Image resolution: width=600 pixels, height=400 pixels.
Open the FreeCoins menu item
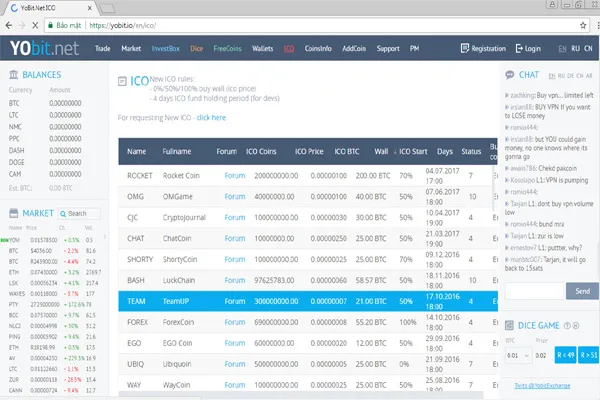[x=227, y=49]
